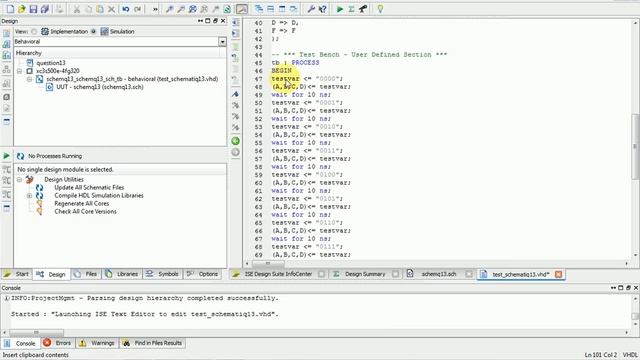This screenshot has width=640, height=360.
Task: Undo the last edit
Action: coord(126,9)
